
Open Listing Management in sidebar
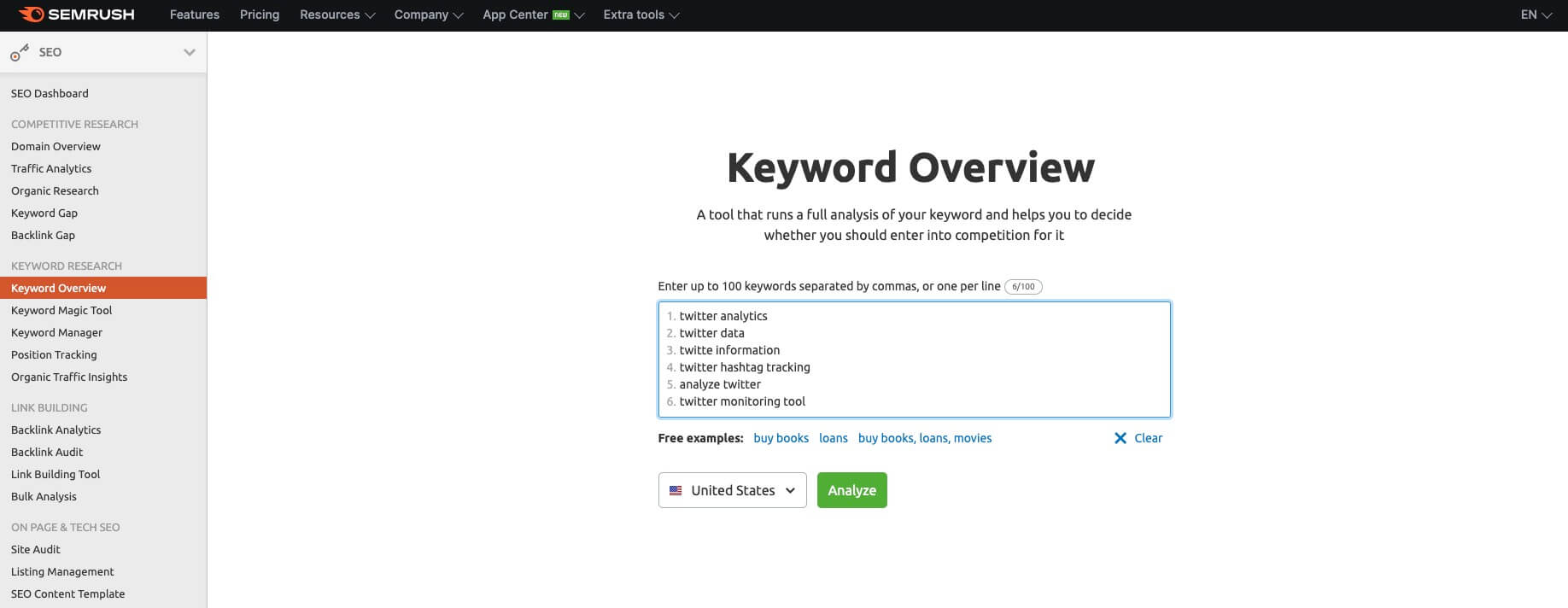point(62,571)
